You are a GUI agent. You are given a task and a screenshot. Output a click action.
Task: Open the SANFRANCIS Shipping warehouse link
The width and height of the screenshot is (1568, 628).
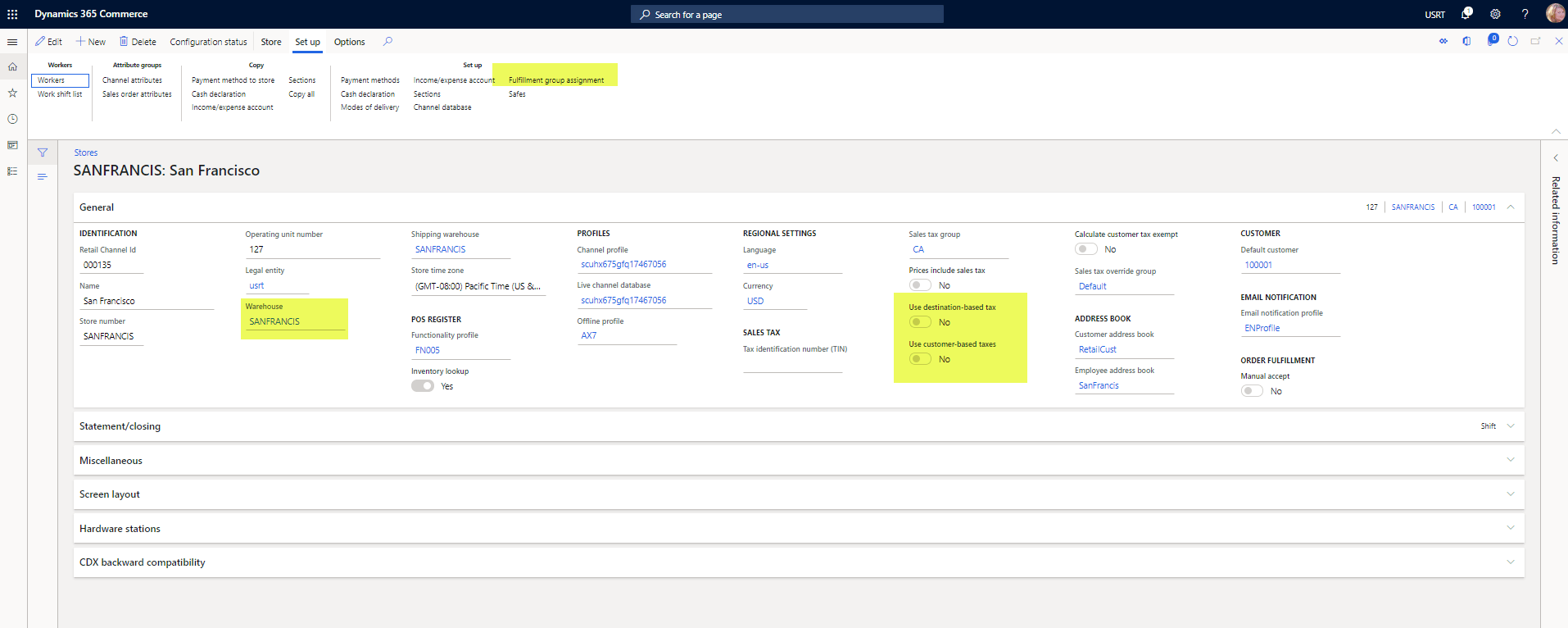point(440,249)
